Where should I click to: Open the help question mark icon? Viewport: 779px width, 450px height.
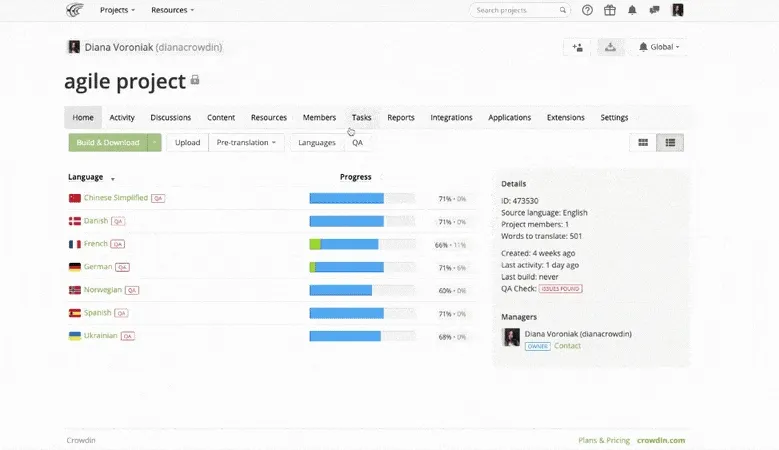(x=587, y=10)
